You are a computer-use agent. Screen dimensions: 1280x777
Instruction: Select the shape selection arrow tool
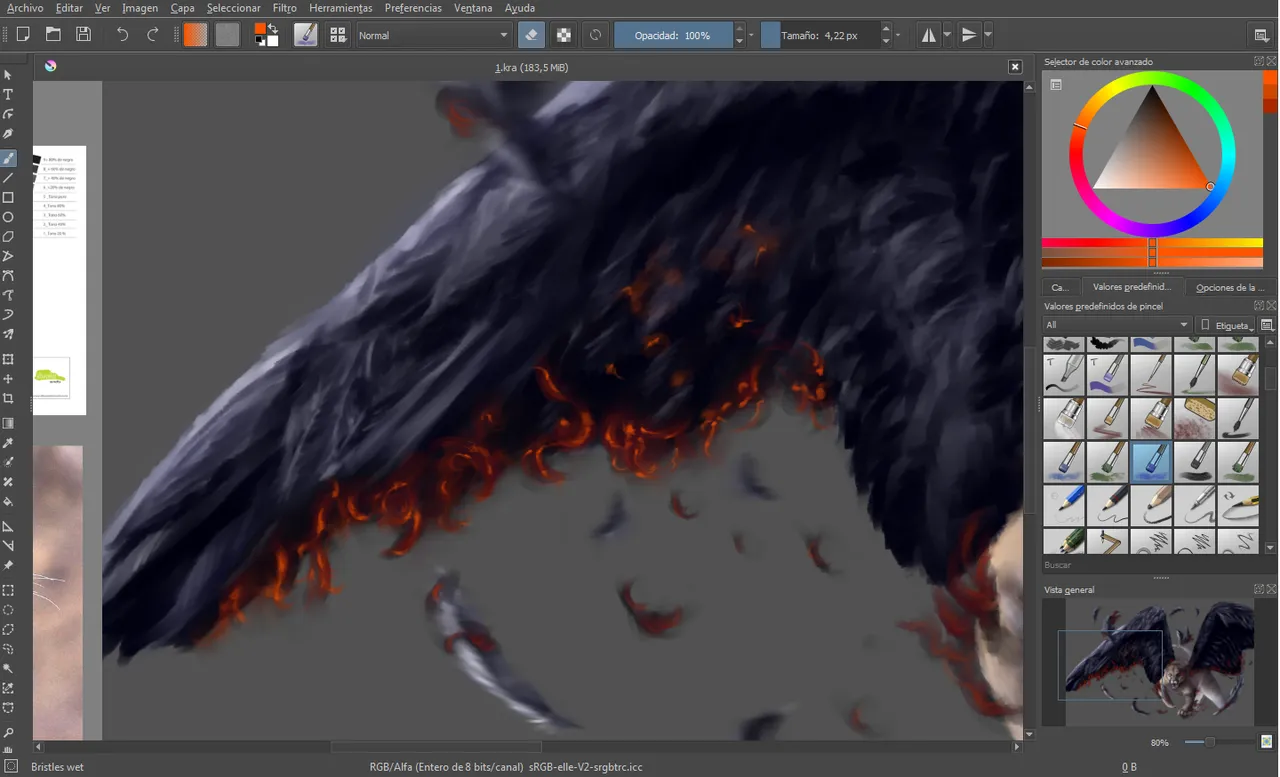pos(8,75)
